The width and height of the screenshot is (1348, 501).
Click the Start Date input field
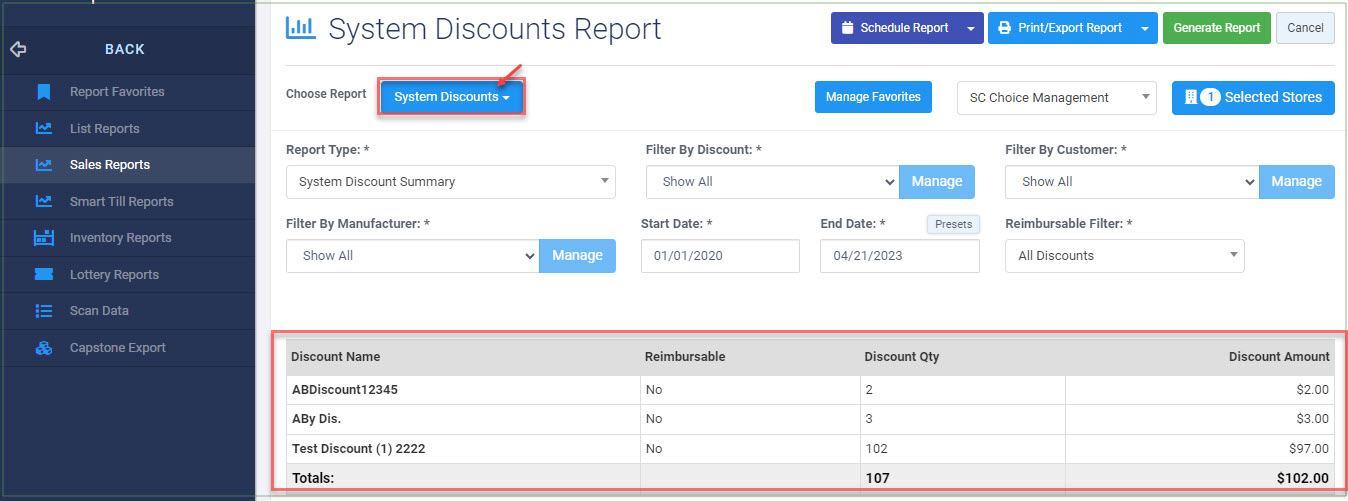(x=720, y=256)
